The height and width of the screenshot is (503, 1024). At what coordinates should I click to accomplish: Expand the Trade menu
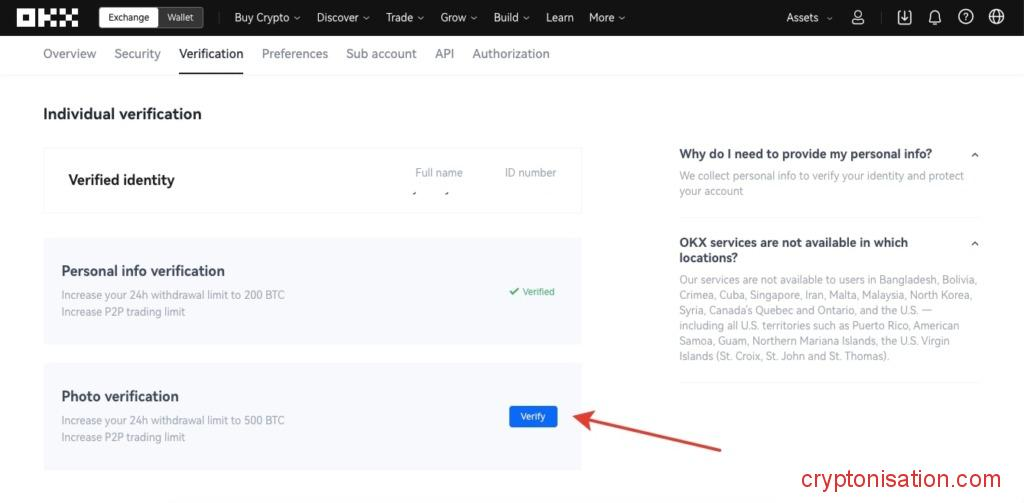[x=404, y=17]
